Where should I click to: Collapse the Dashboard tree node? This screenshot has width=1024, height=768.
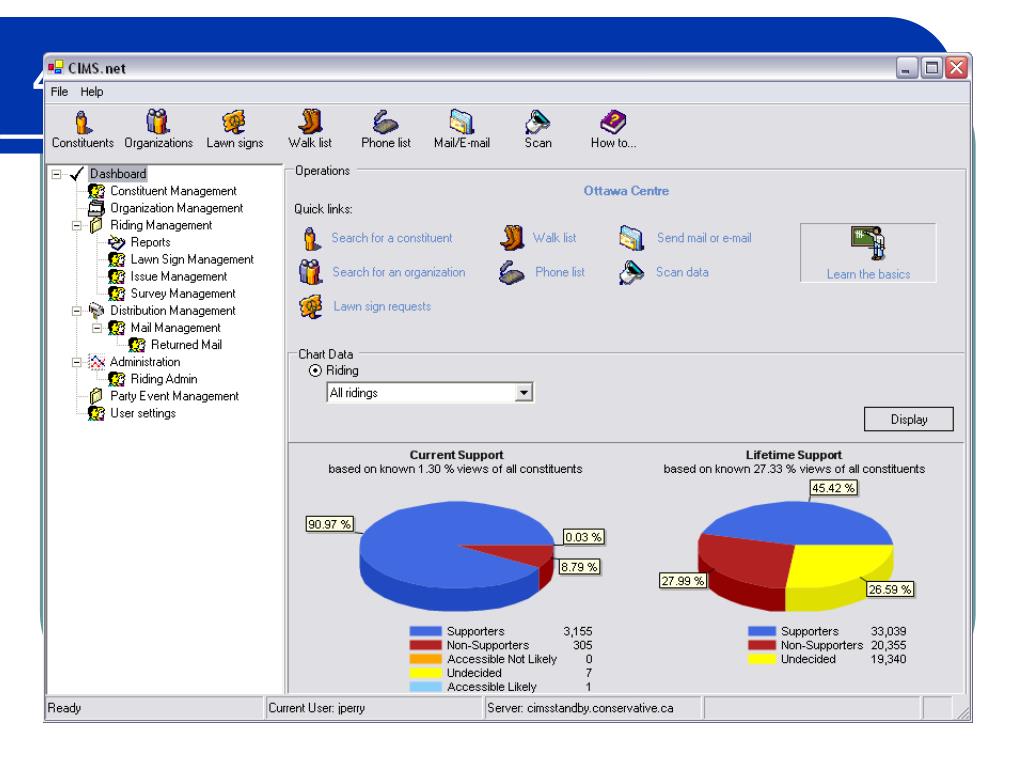click(57, 174)
